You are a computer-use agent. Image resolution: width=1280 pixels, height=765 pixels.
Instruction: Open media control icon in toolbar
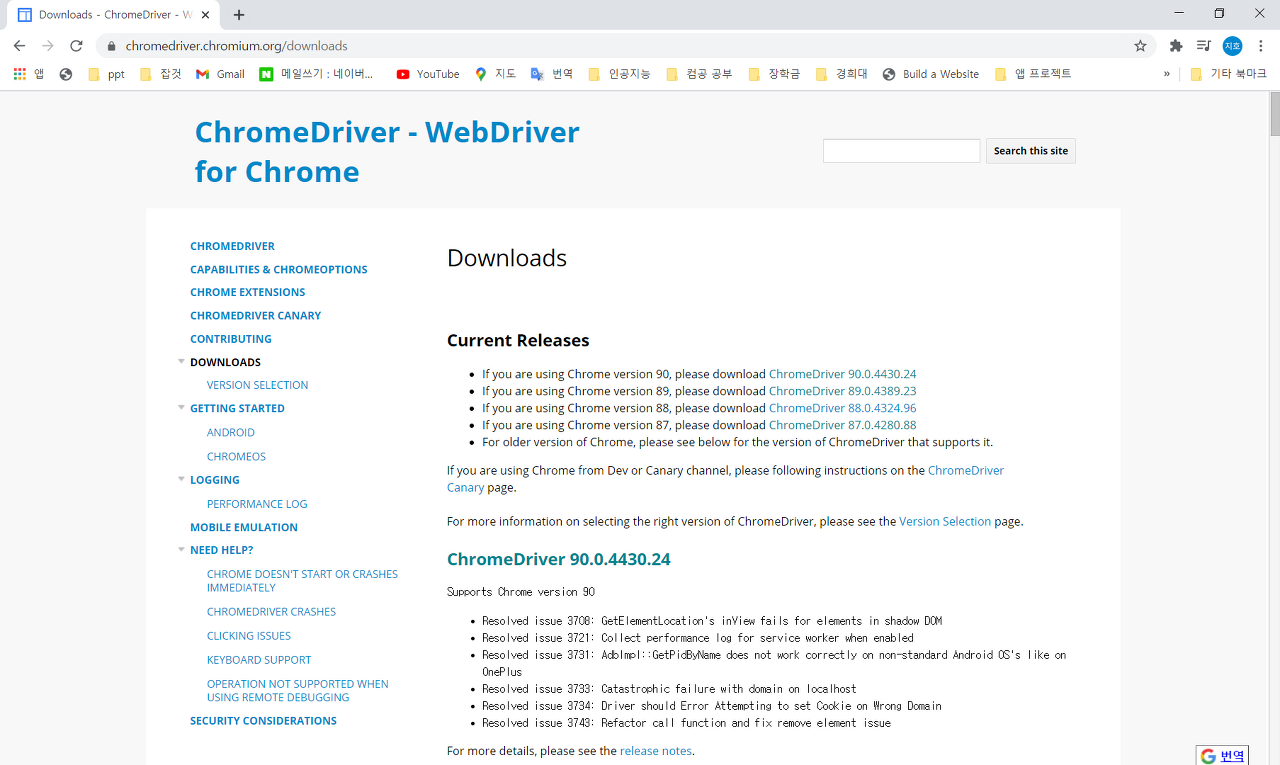click(1204, 46)
